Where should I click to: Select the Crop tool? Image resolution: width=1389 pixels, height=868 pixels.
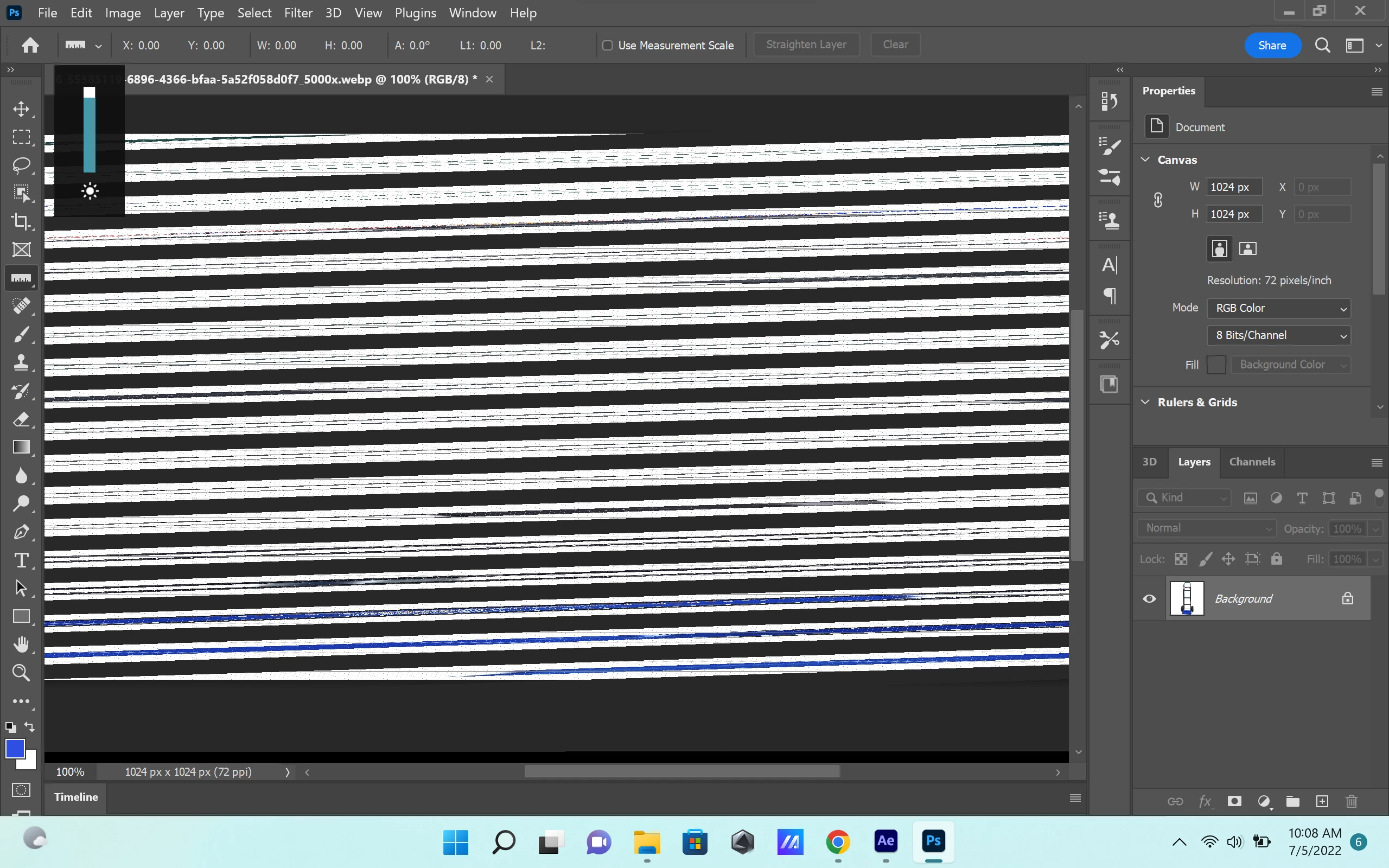click(21, 221)
